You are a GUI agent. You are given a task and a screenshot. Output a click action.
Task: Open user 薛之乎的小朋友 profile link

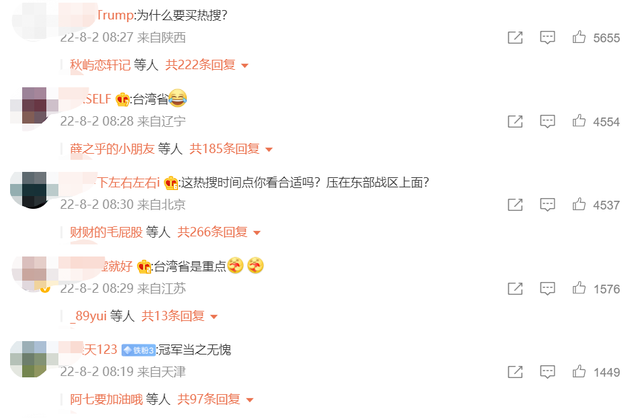pos(112,149)
